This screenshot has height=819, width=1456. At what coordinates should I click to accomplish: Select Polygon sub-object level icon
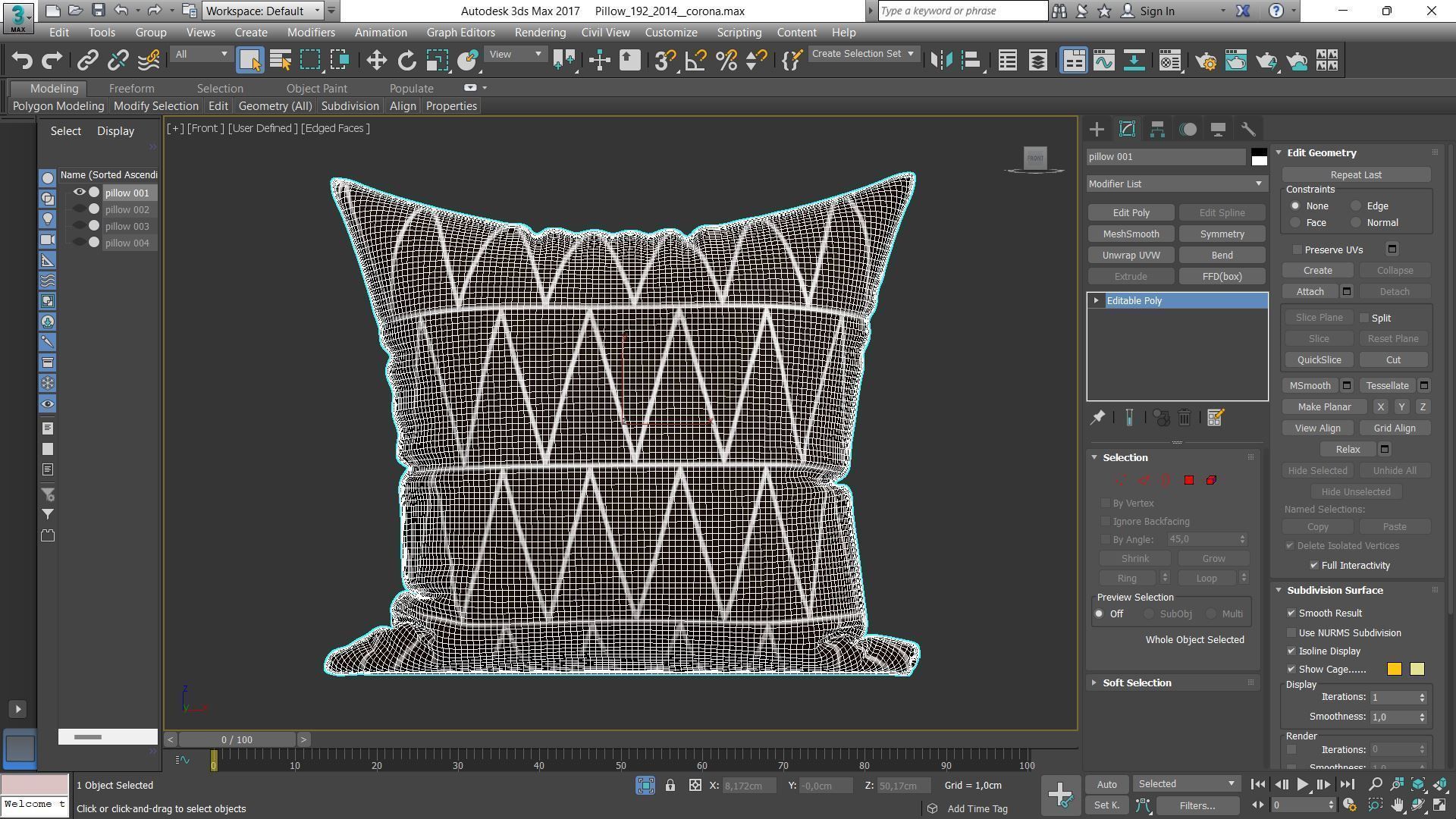(x=1189, y=480)
